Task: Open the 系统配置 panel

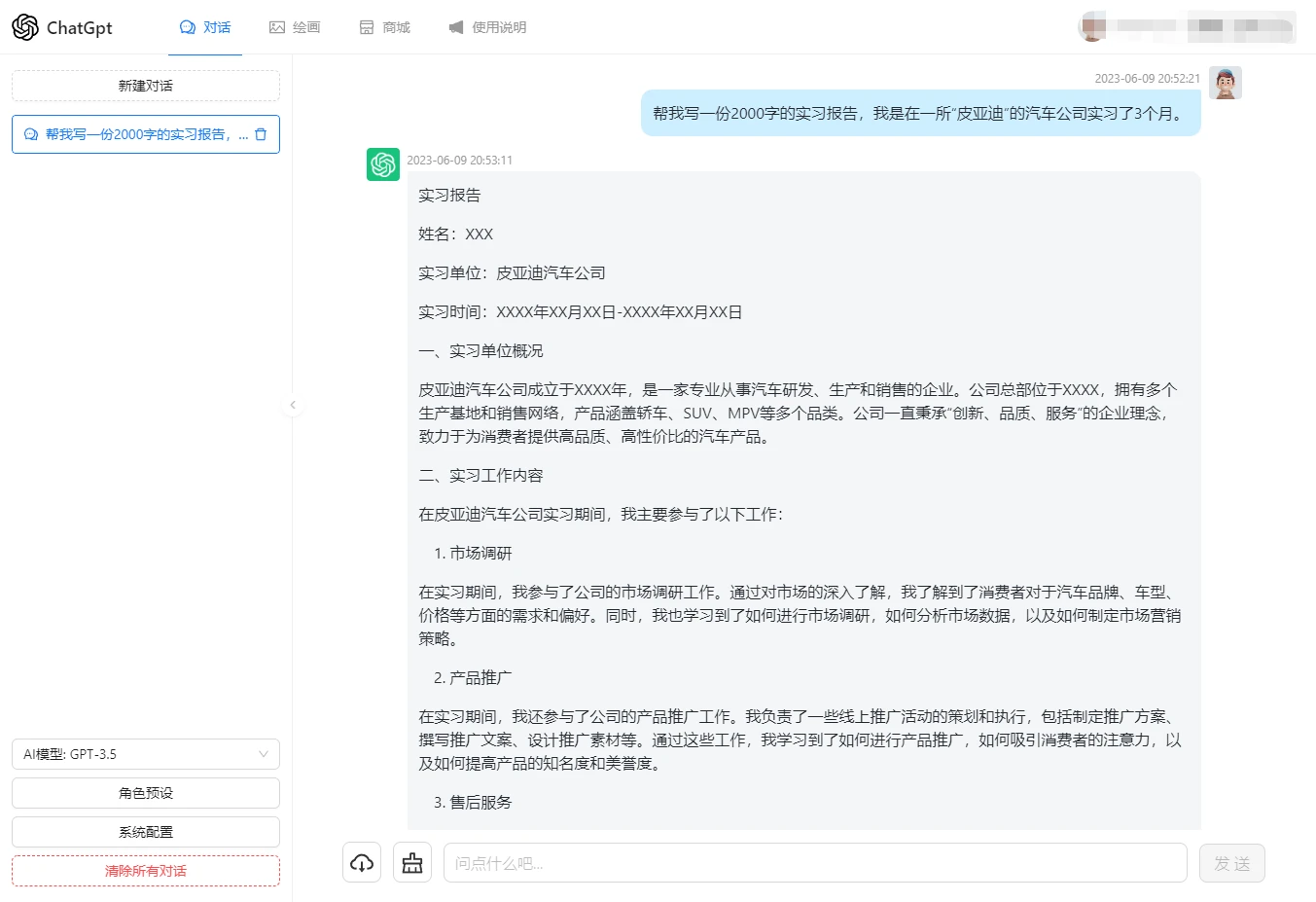Action: tap(146, 832)
